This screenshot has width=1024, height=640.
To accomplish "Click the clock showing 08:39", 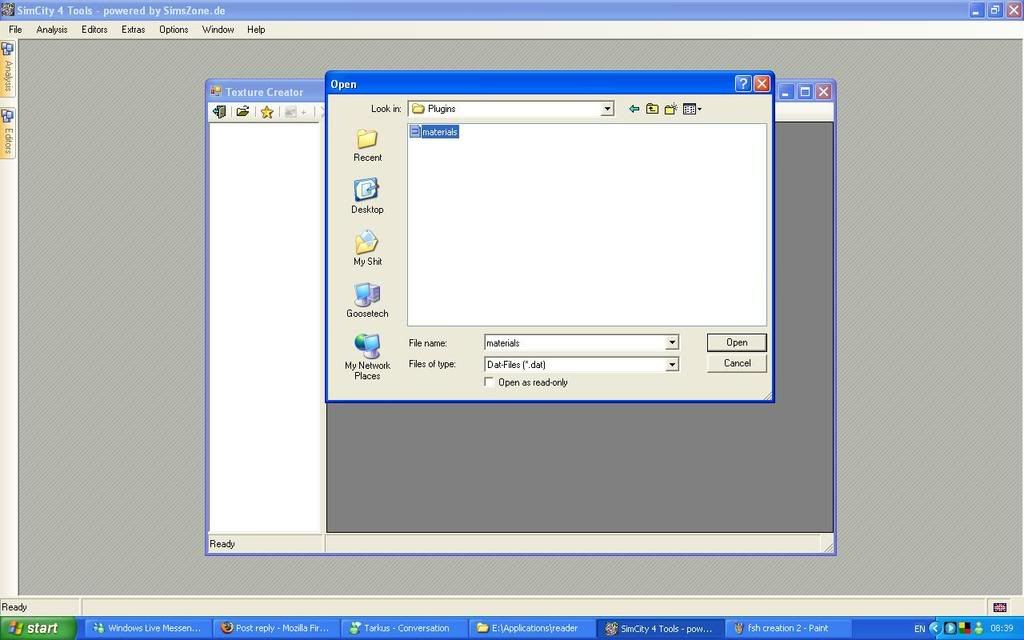I will click(x=1002, y=628).
